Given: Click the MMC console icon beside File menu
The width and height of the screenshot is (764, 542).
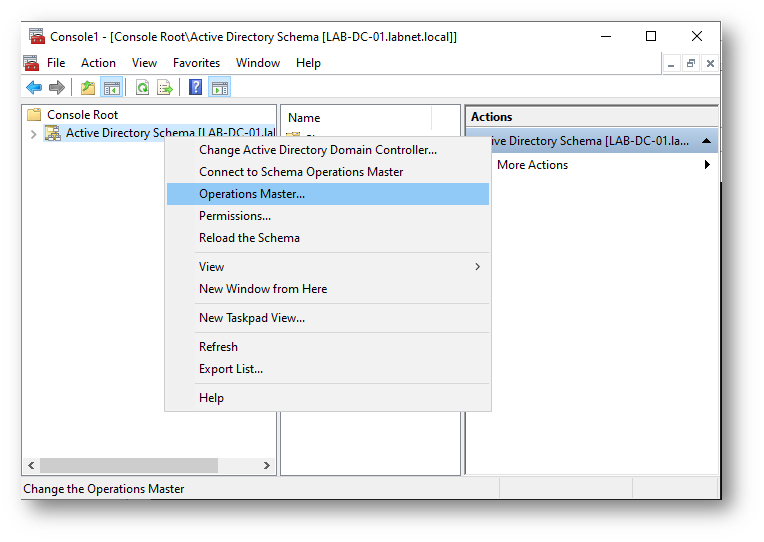Looking at the screenshot, I should tap(31, 63).
